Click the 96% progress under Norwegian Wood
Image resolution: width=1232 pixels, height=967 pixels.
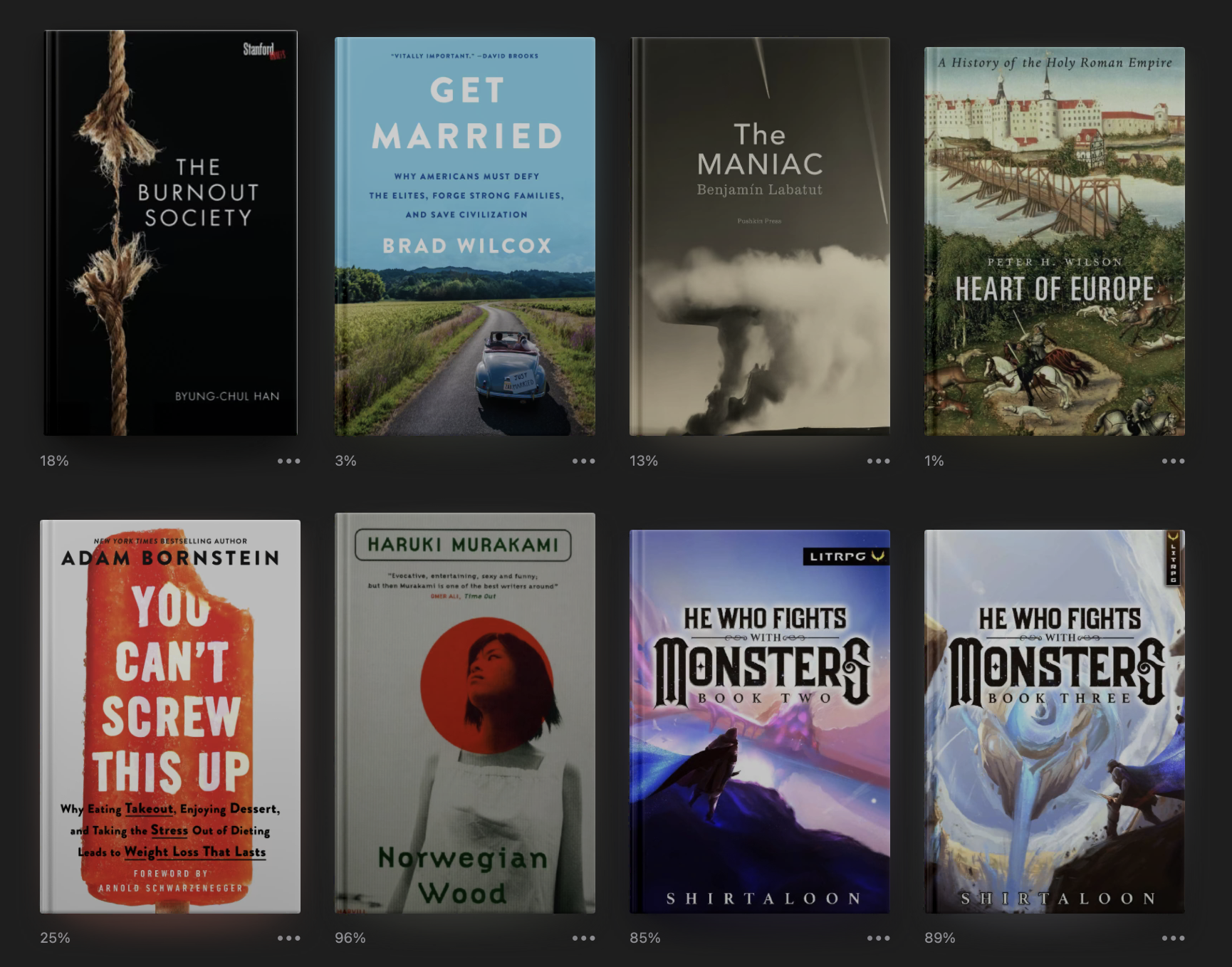pos(350,938)
